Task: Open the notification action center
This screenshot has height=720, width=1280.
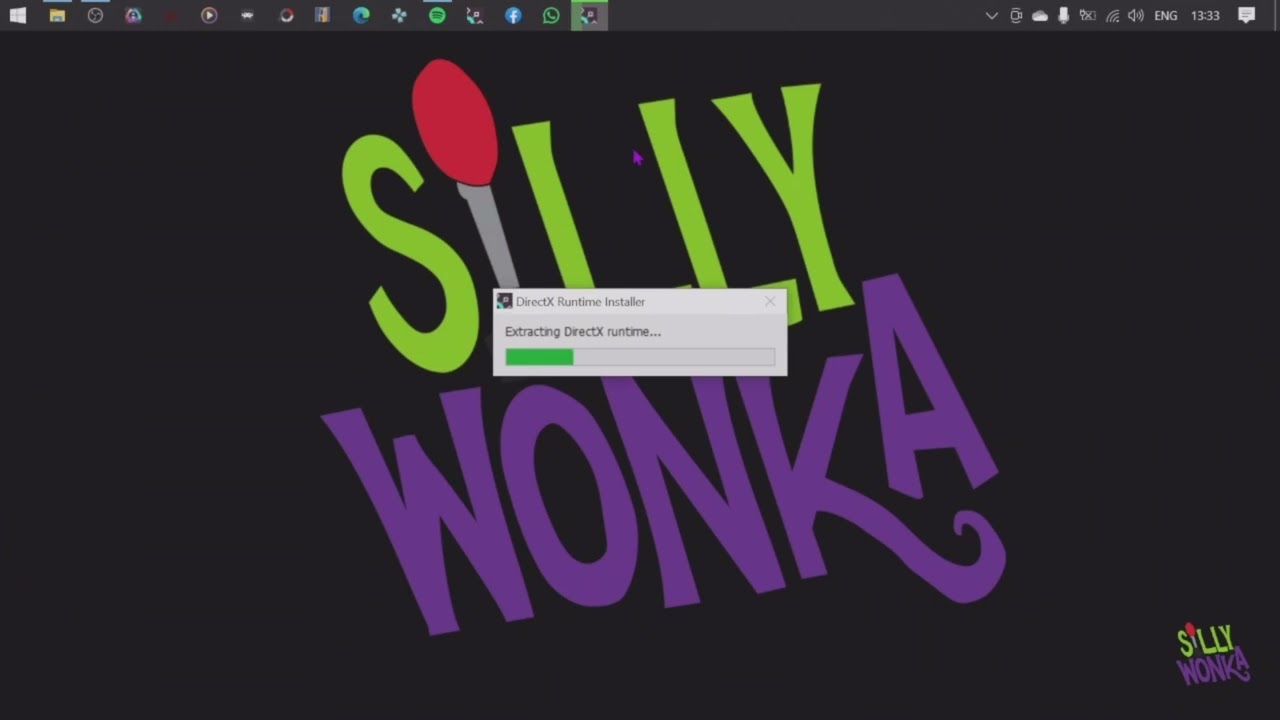Action: click(1246, 15)
